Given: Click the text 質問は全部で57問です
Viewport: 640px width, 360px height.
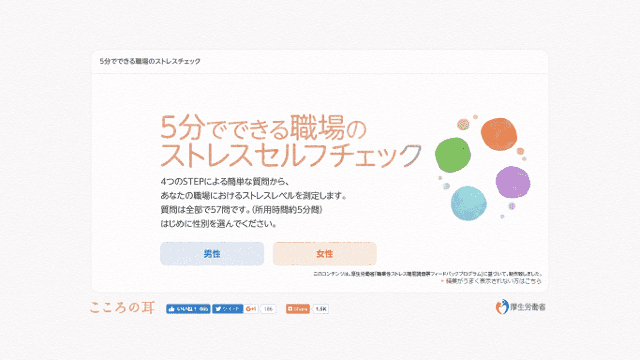Looking at the screenshot, I should (x=206, y=210).
